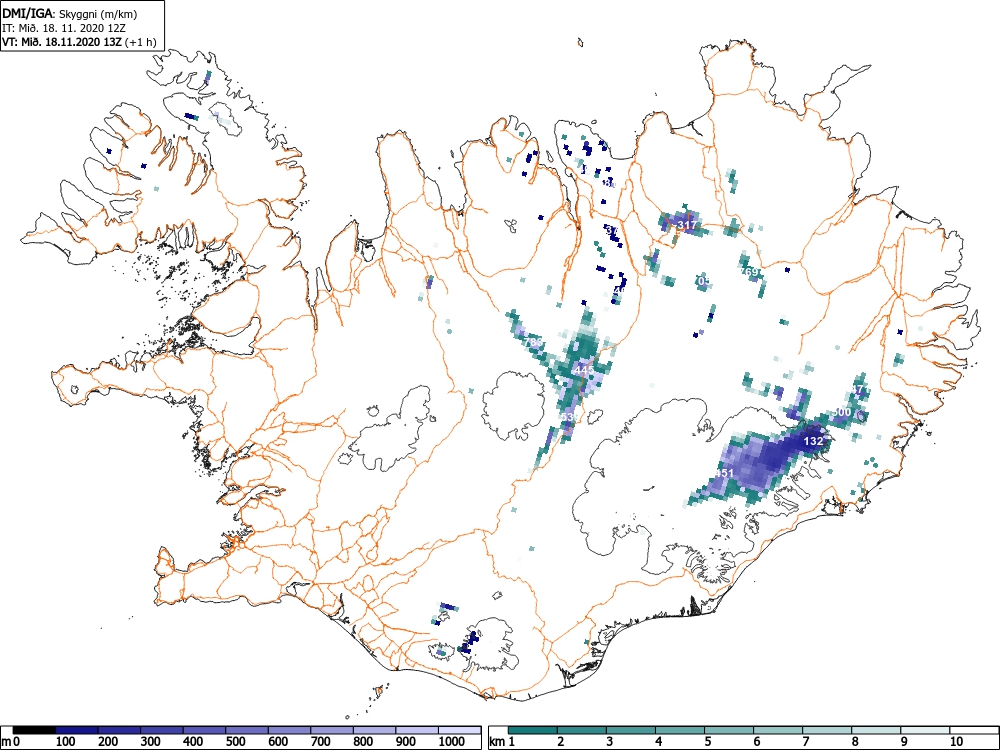
Task: Click the '300' label in the m legend
Action: pyautogui.click(x=151, y=742)
